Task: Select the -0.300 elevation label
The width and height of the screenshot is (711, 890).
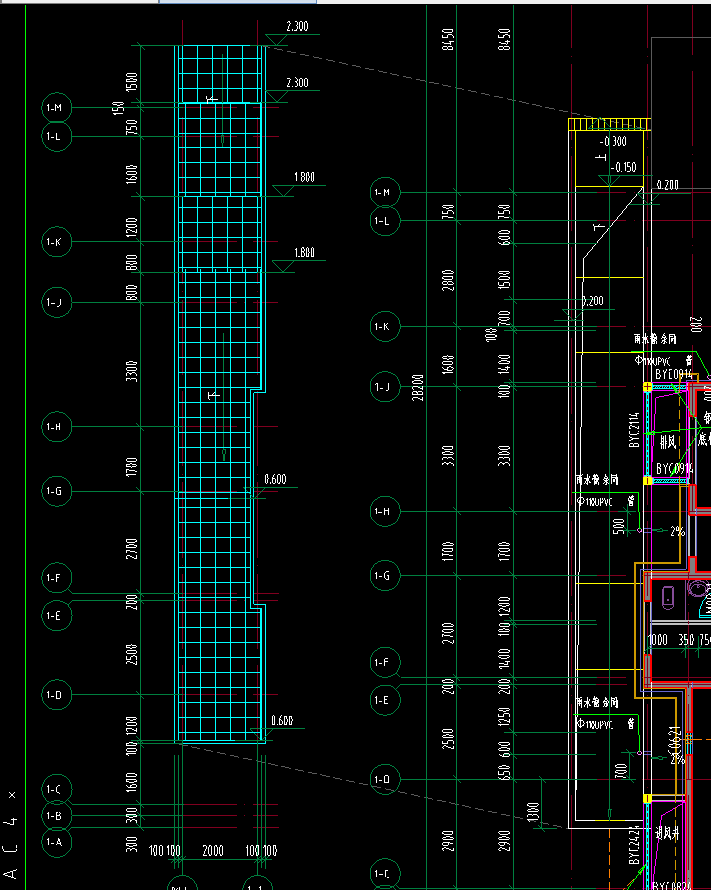Action: [613, 141]
